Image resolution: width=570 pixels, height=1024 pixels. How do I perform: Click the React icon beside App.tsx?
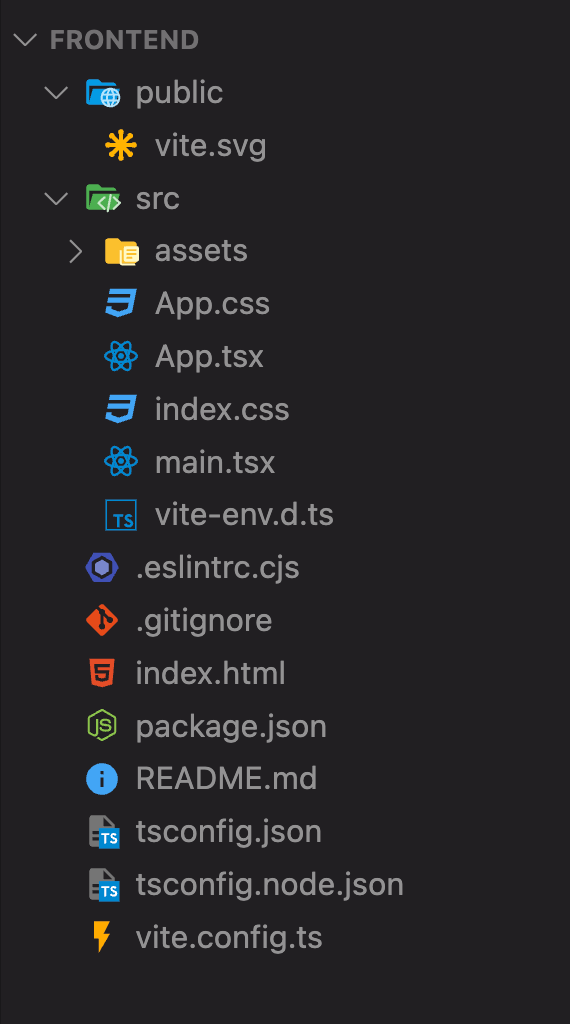click(x=121, y=356)
